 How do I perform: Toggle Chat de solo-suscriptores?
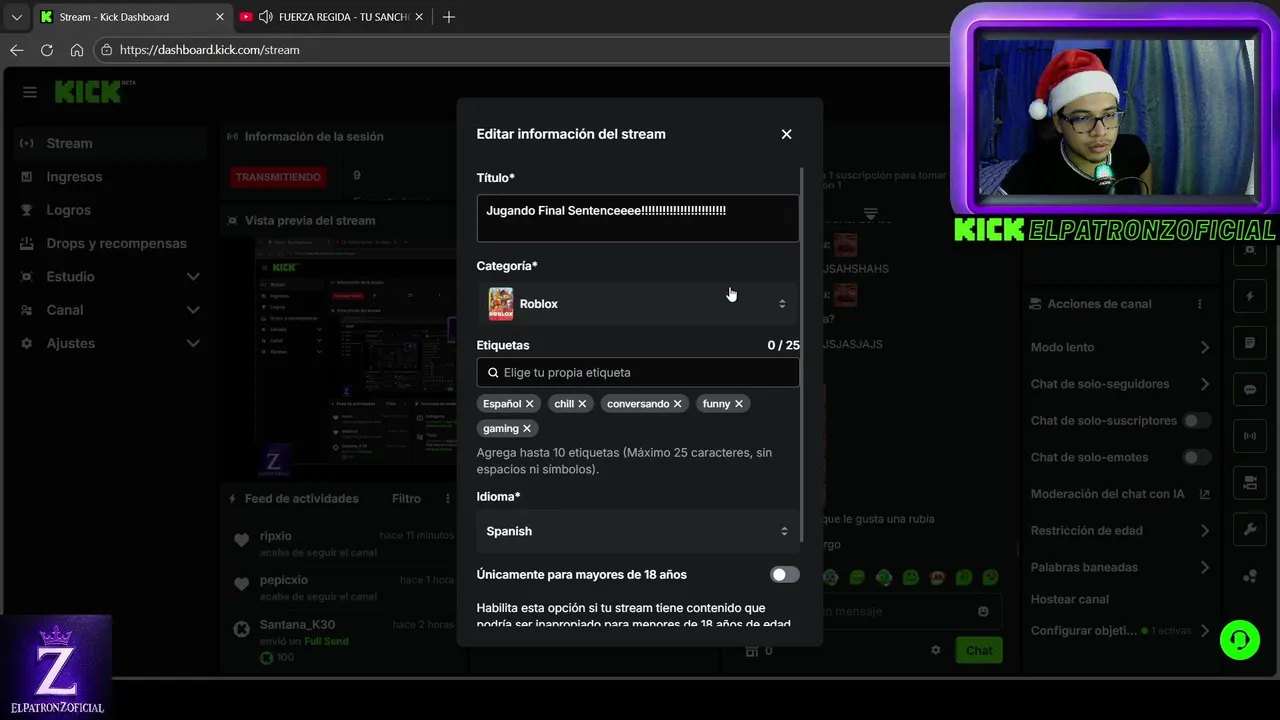(1196, 421)
